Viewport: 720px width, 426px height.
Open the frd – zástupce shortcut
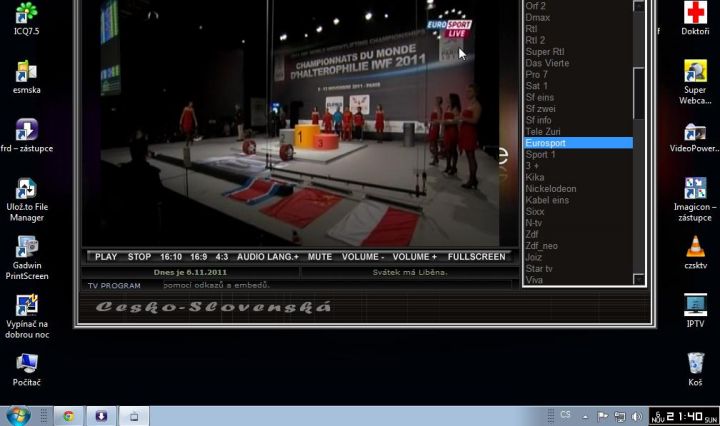(x=26, y=135)
